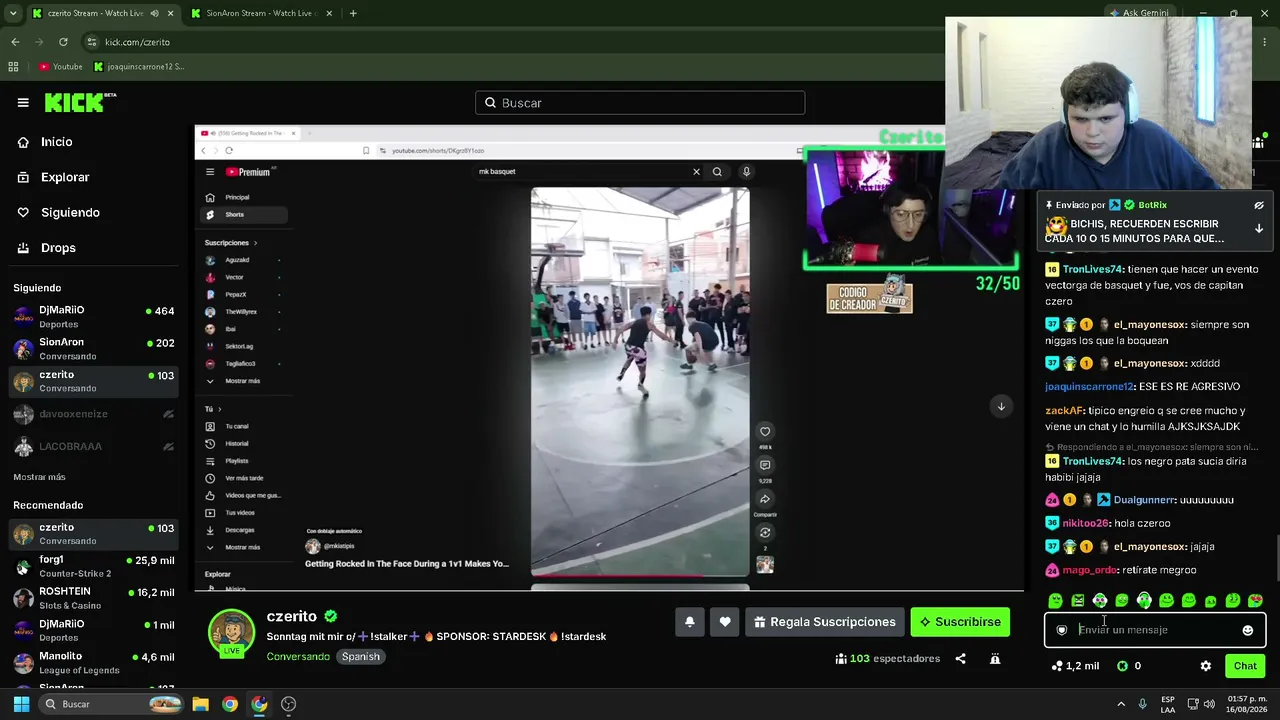This screenshot has height=720, width=1280.
Task: Hide the pinned BotRix message
Action: [1259, 205]
